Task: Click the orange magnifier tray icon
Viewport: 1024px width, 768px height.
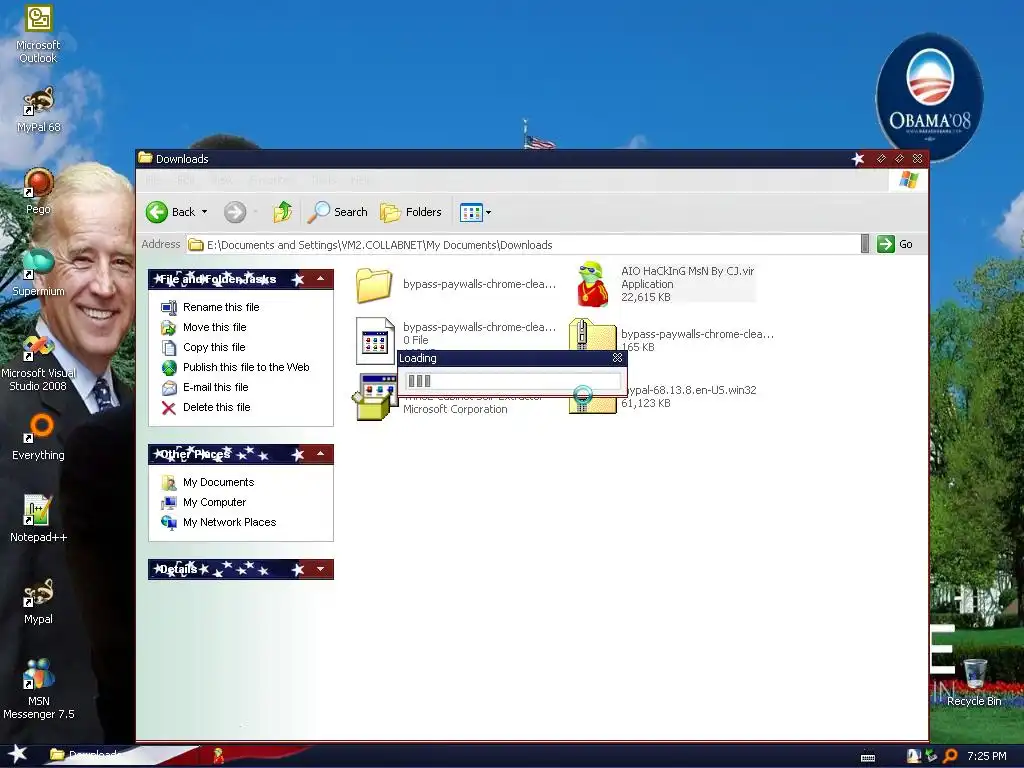Action: (x=950, y=756)
